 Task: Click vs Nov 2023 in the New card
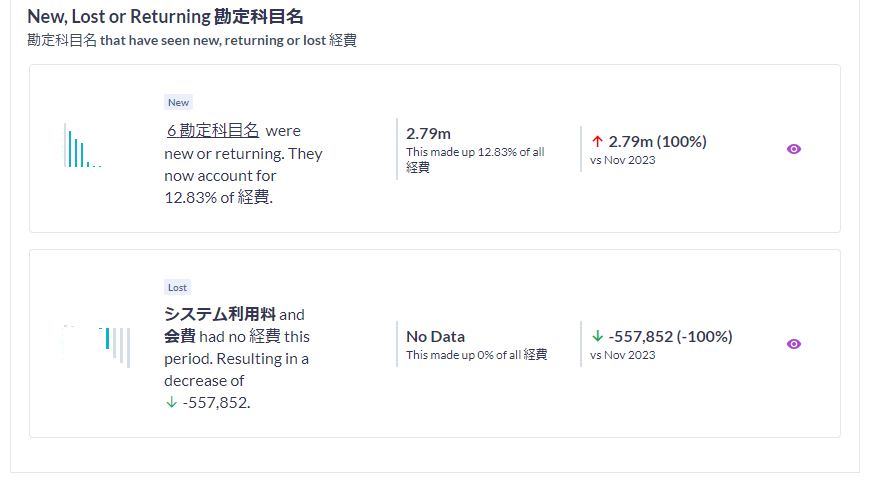point(622,160)
